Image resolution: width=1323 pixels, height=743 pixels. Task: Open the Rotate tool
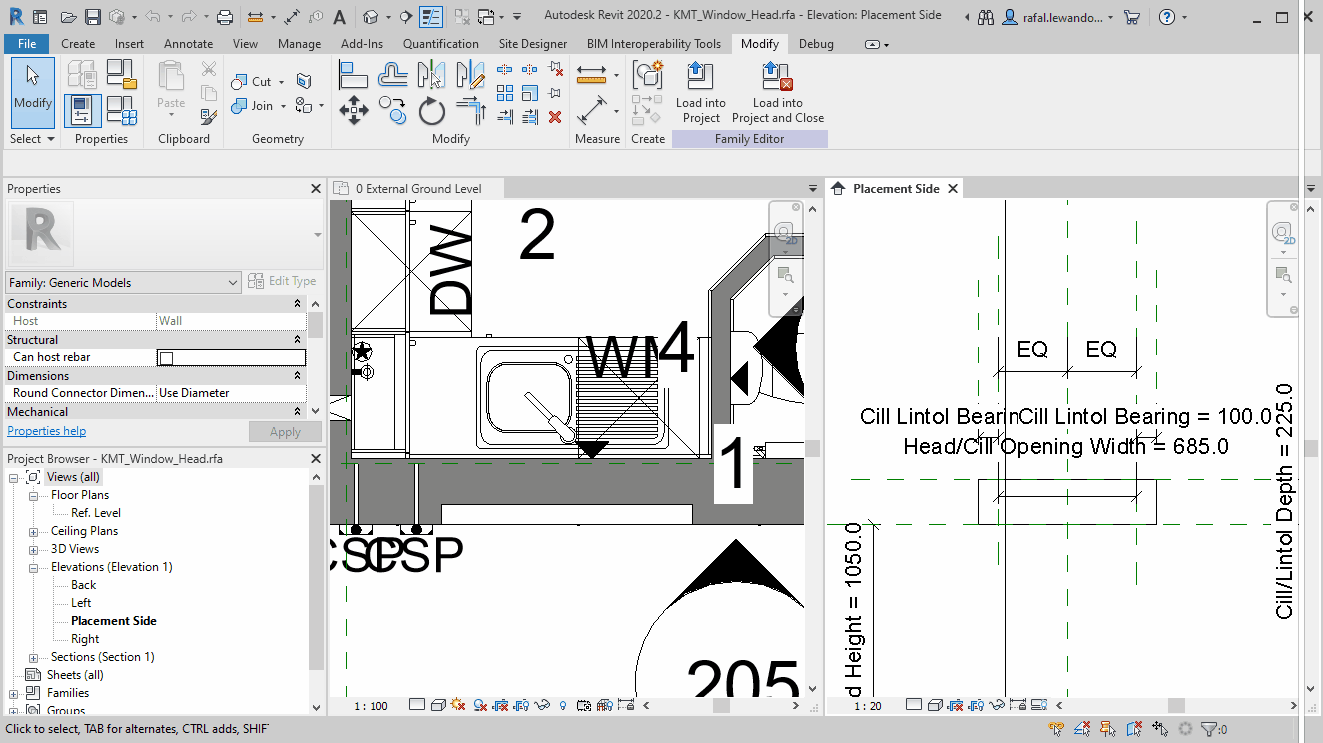click(x=432, y=109)
